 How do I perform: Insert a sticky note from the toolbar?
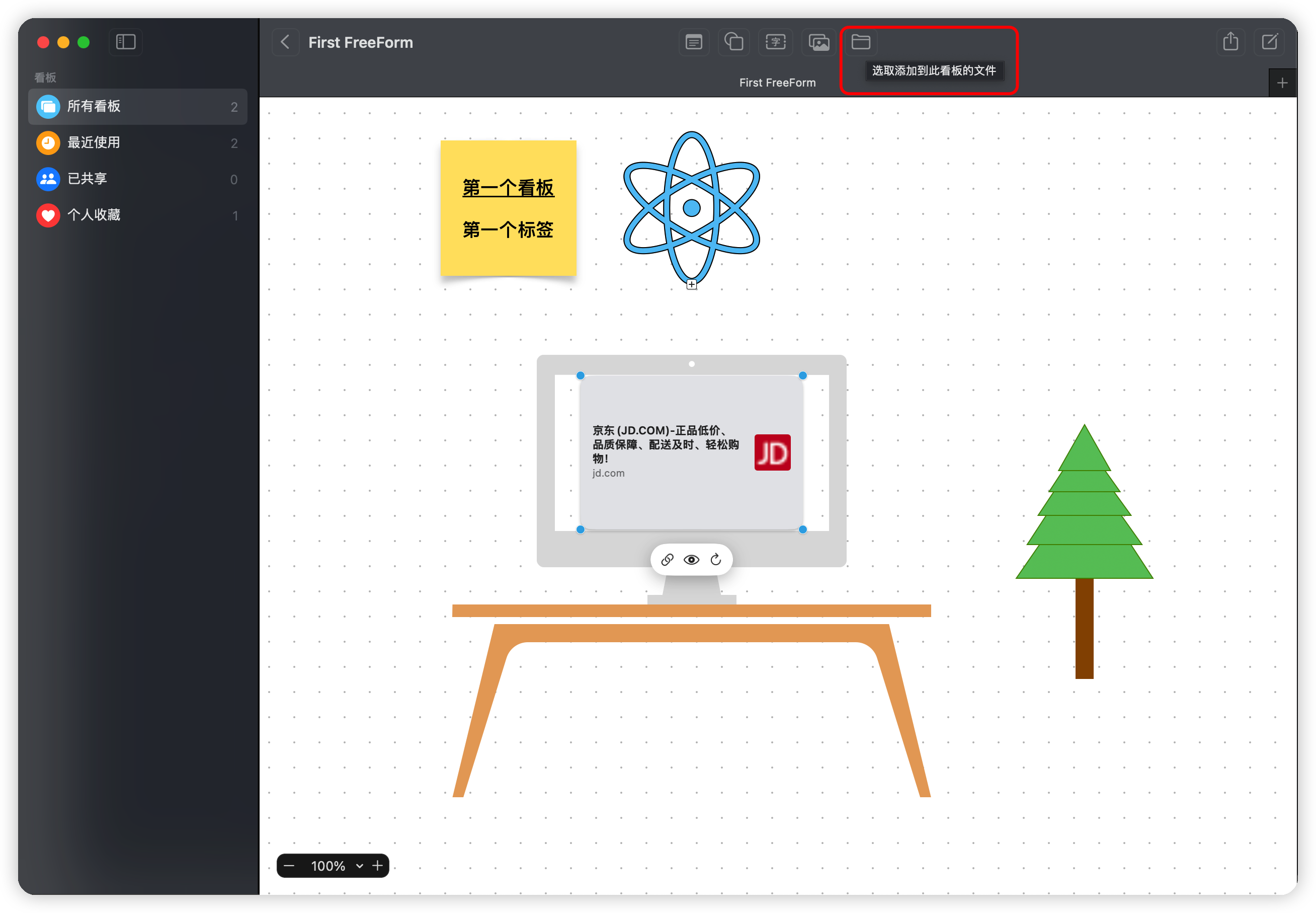(x=693, y=42)
